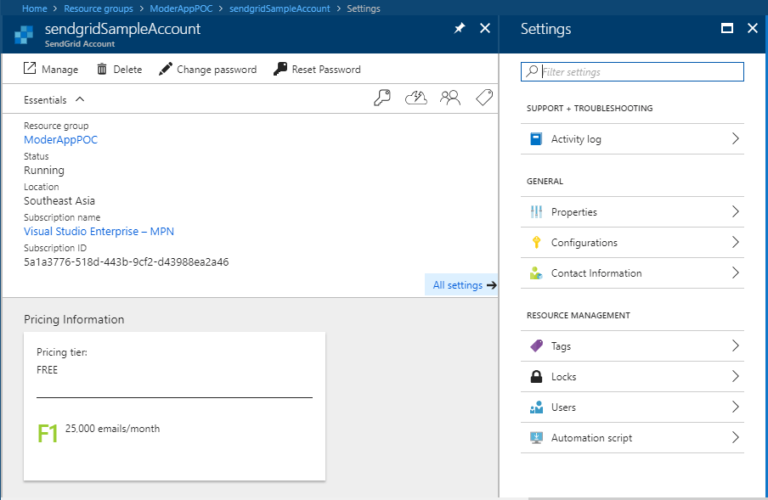768x500 pixels.
Task: Collapse the Essentials section
Action: click(x=80, y=99)
